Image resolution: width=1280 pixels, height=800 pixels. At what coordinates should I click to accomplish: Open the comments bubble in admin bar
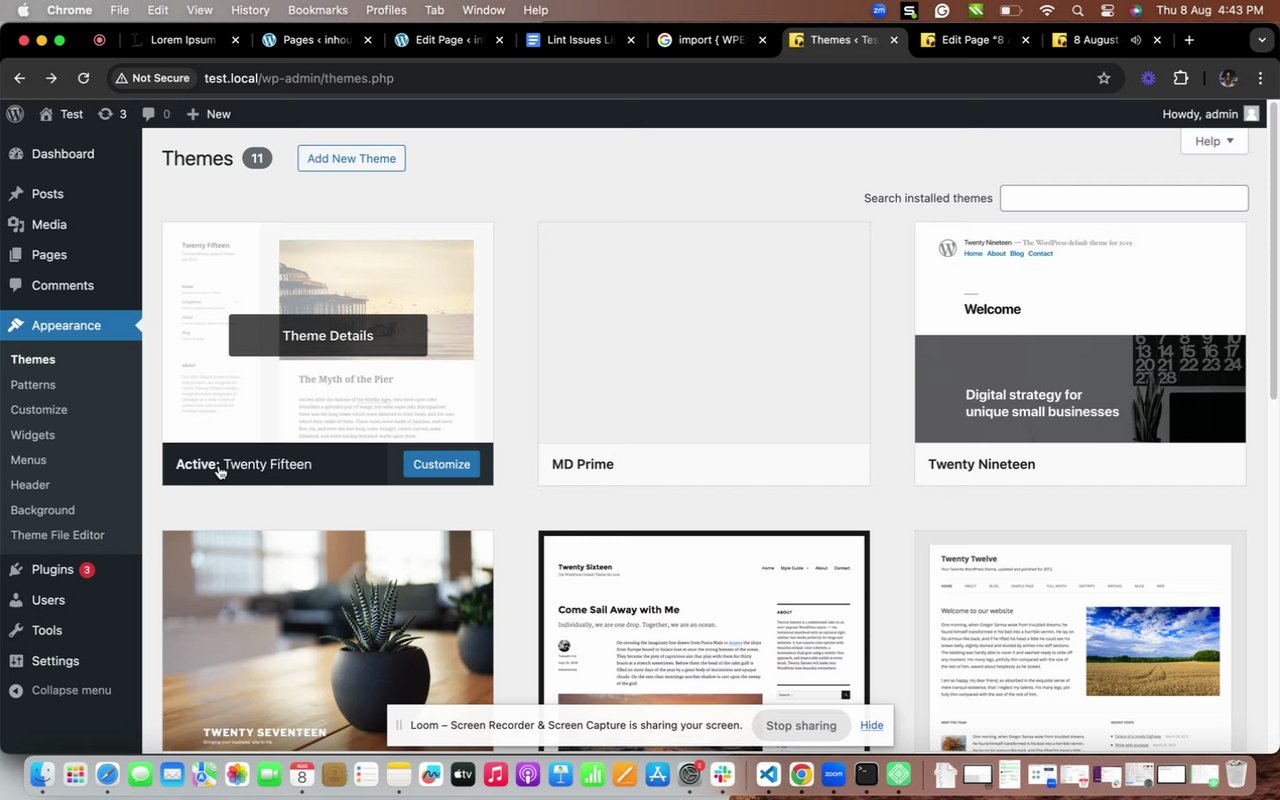pos(156,114)
